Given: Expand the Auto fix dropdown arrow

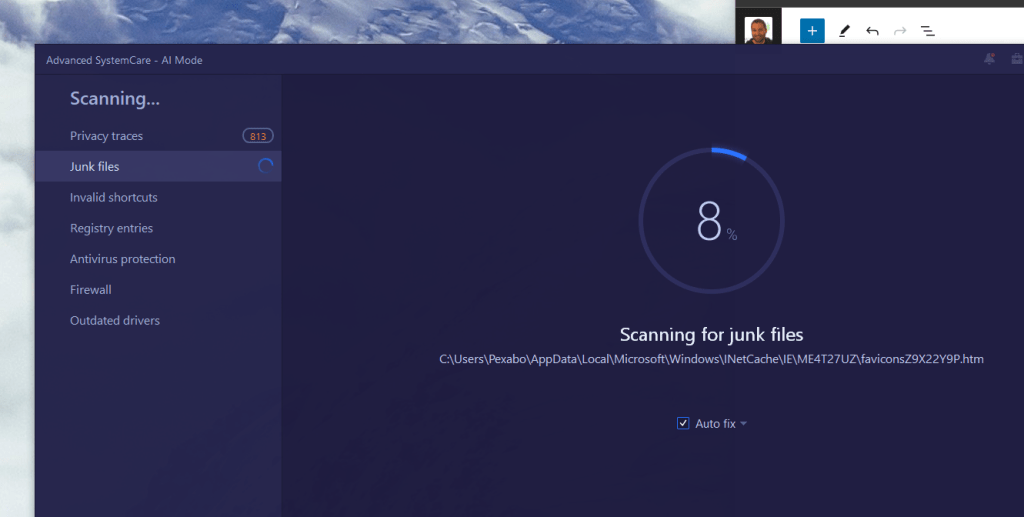Looking at the screenshot, I should 743,423.
